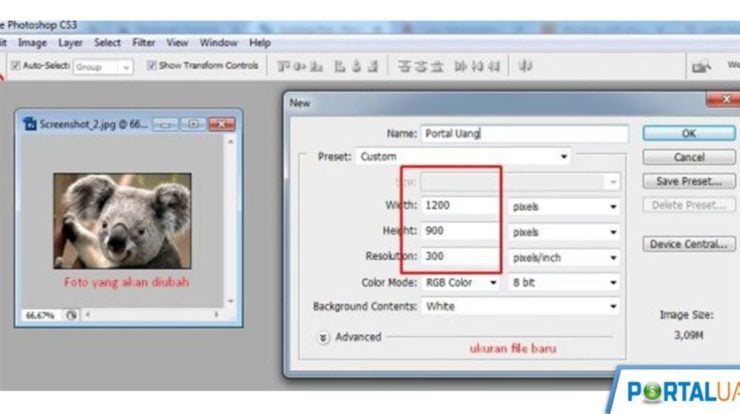Click the Resolution field showing 300

[460, 256]
